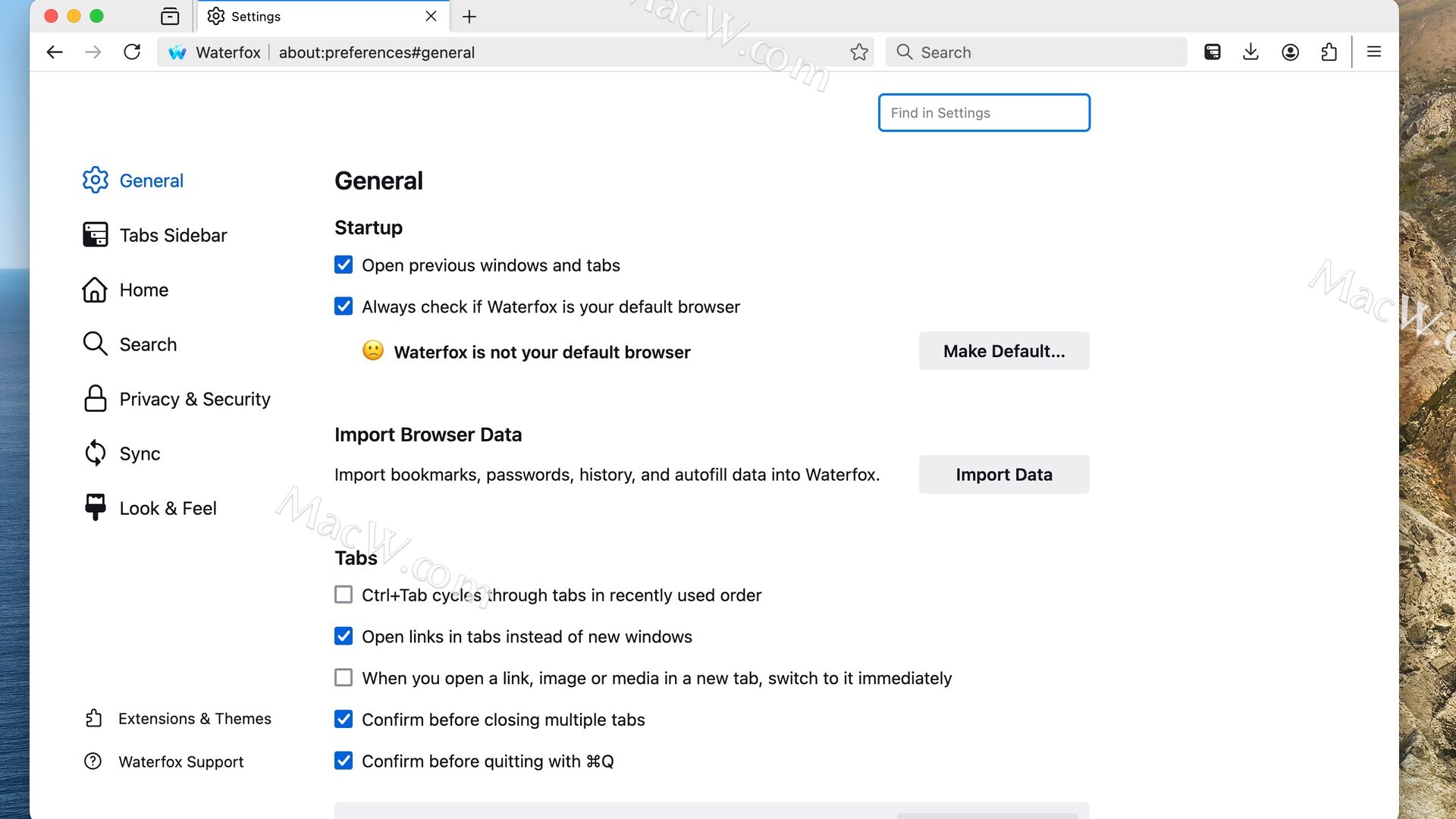Click the Waterfox logo in address bar
Image resolution: width=1456 pixels, height=819 pixels.
click(x=177, y=52)
